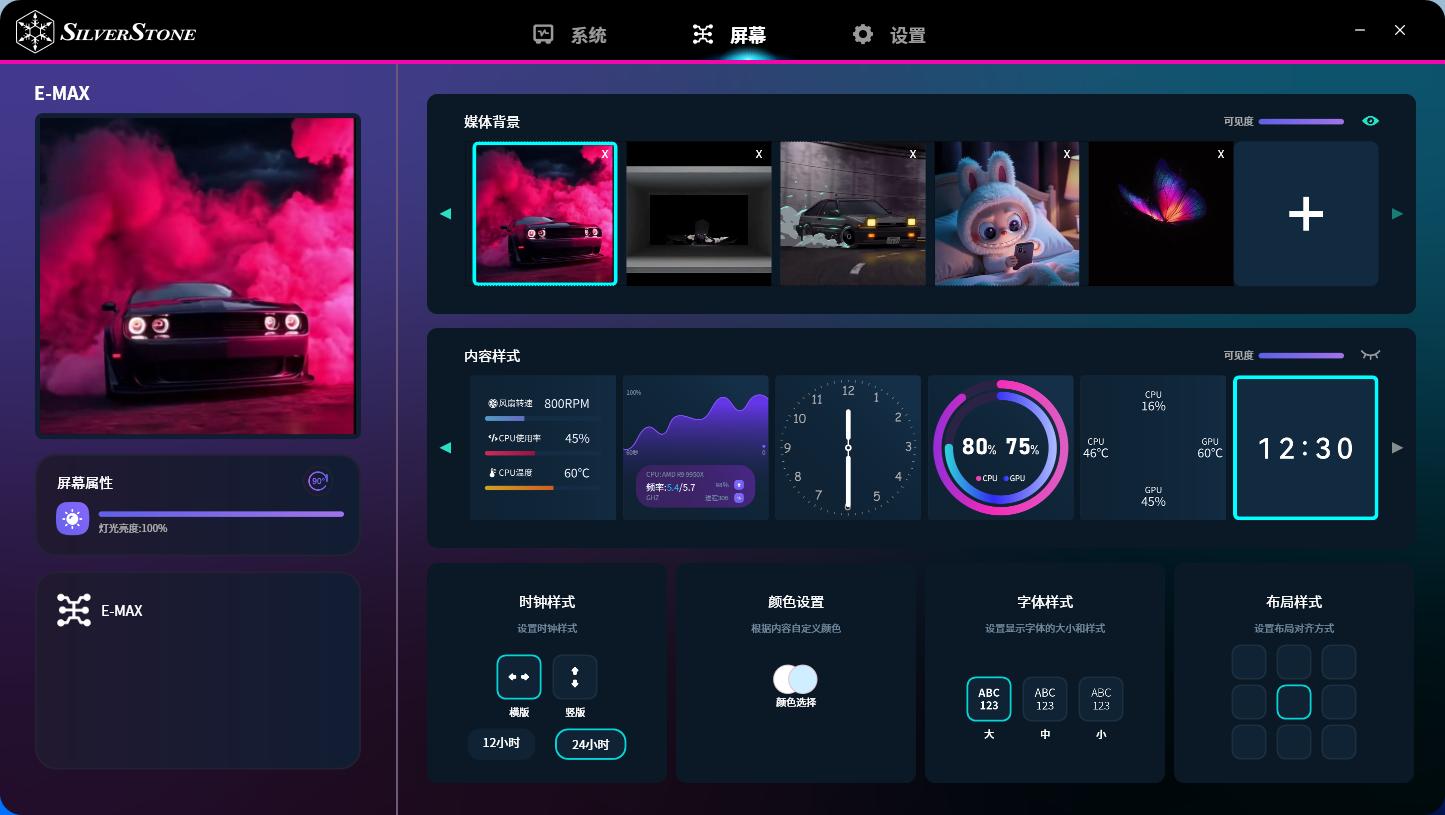Minimize the SilverStone window
Screen dimensions: 1445x815
(1360, 31)
